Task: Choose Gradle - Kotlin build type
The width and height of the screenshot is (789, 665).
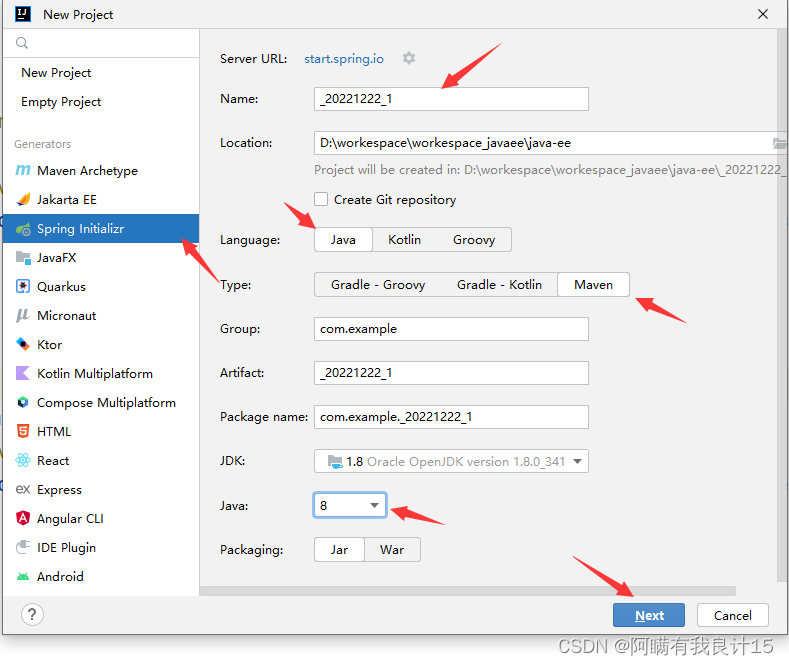Action: 499,285
